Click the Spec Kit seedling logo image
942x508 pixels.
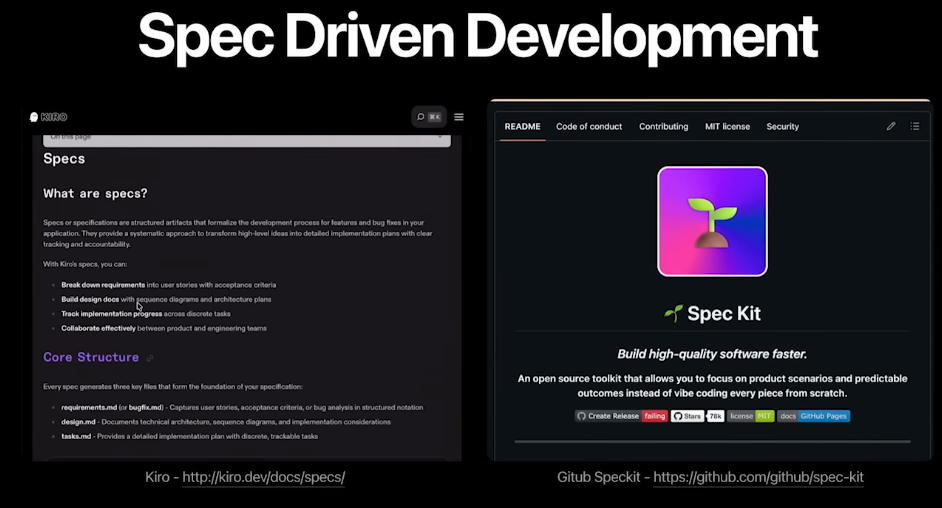click(712, 222)
